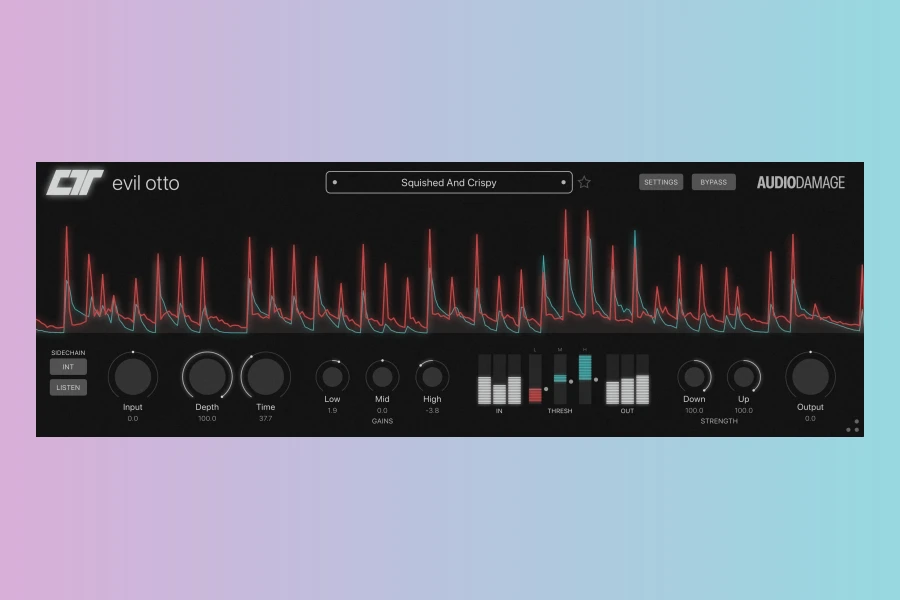Toggle sidechain INT mode
The height and width of the screenshot is (600, 900).
[68, 367]
